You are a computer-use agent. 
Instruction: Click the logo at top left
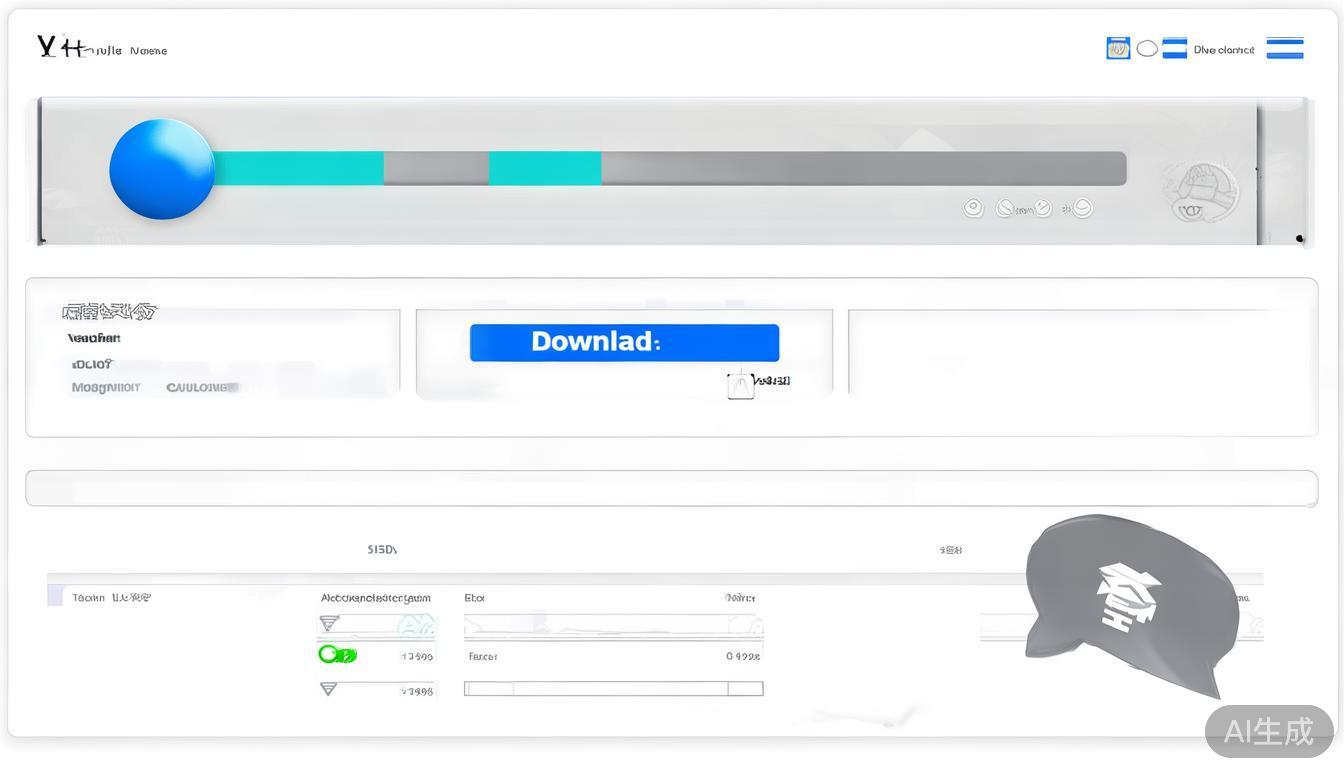tap(60, 47)
